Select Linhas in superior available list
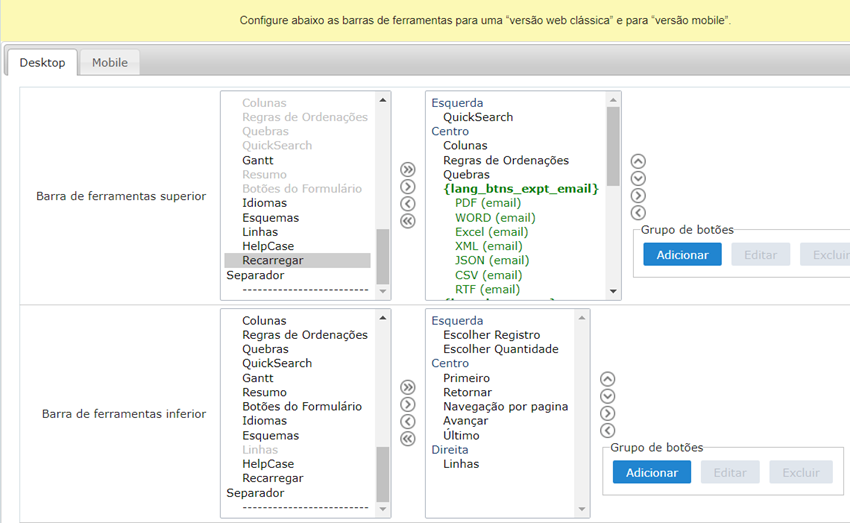This screenshot has width=850, height=523. pos(260,232)
